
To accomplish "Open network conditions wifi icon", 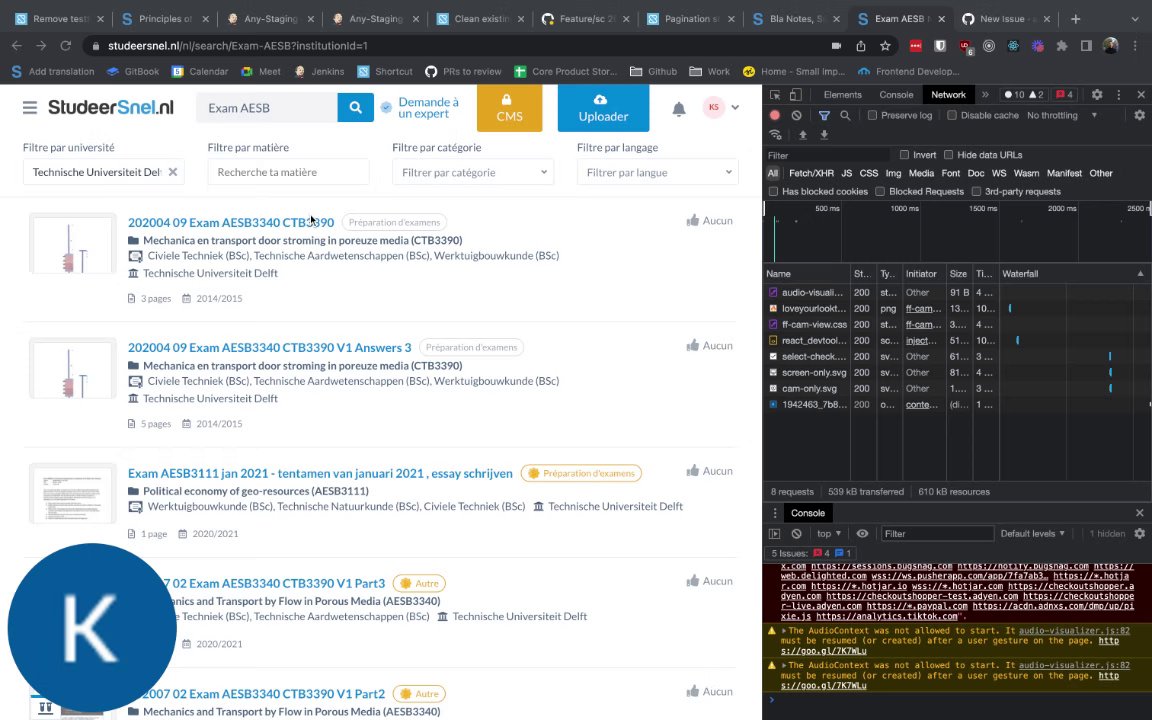I will pyautogui.click(x=775, y=135).
